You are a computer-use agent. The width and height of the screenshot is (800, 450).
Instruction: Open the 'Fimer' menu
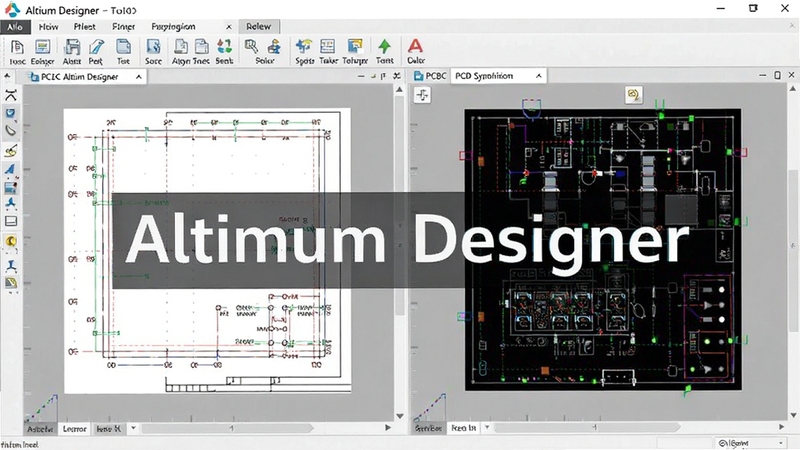[x=123, y=27]
